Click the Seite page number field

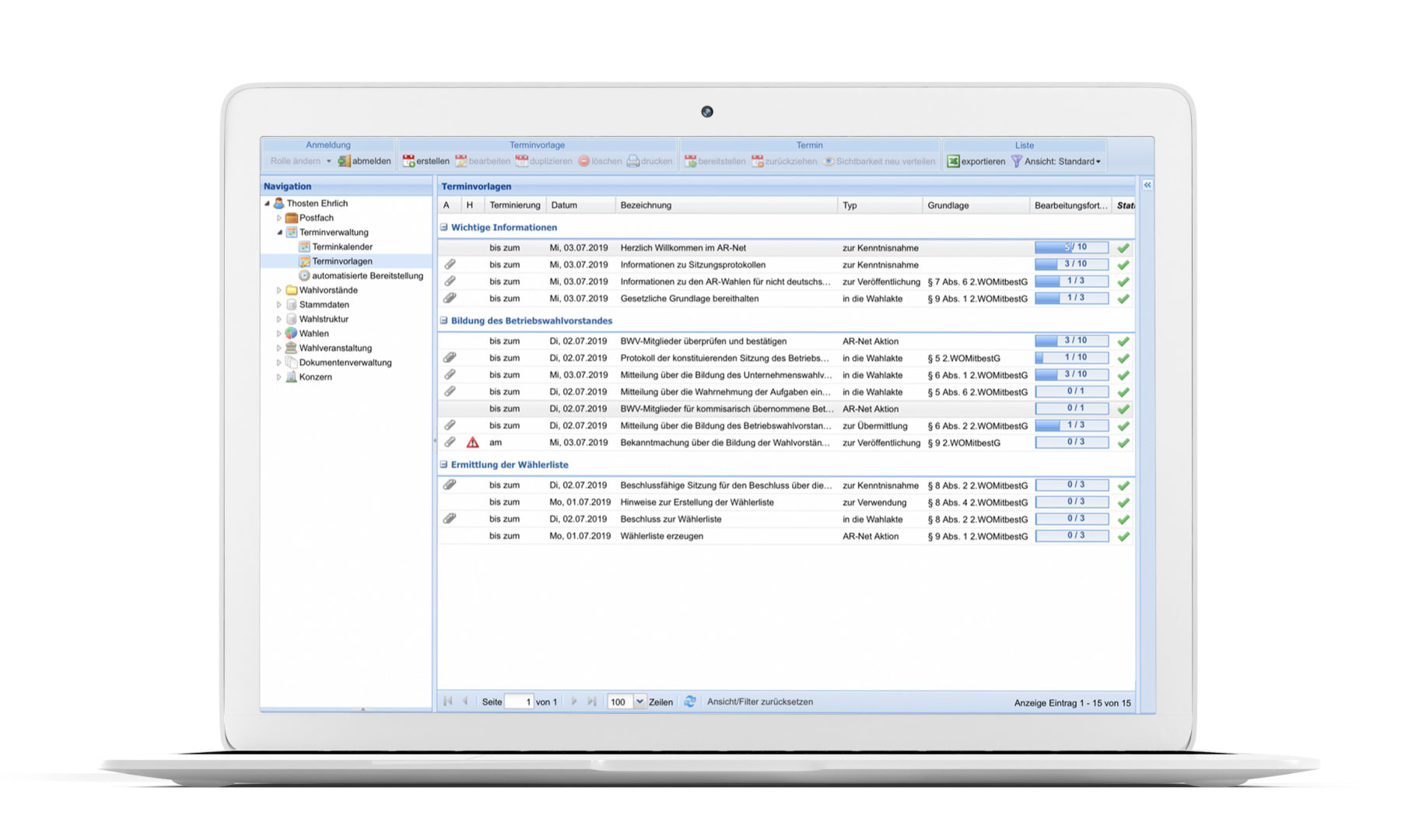click(519, 702)
